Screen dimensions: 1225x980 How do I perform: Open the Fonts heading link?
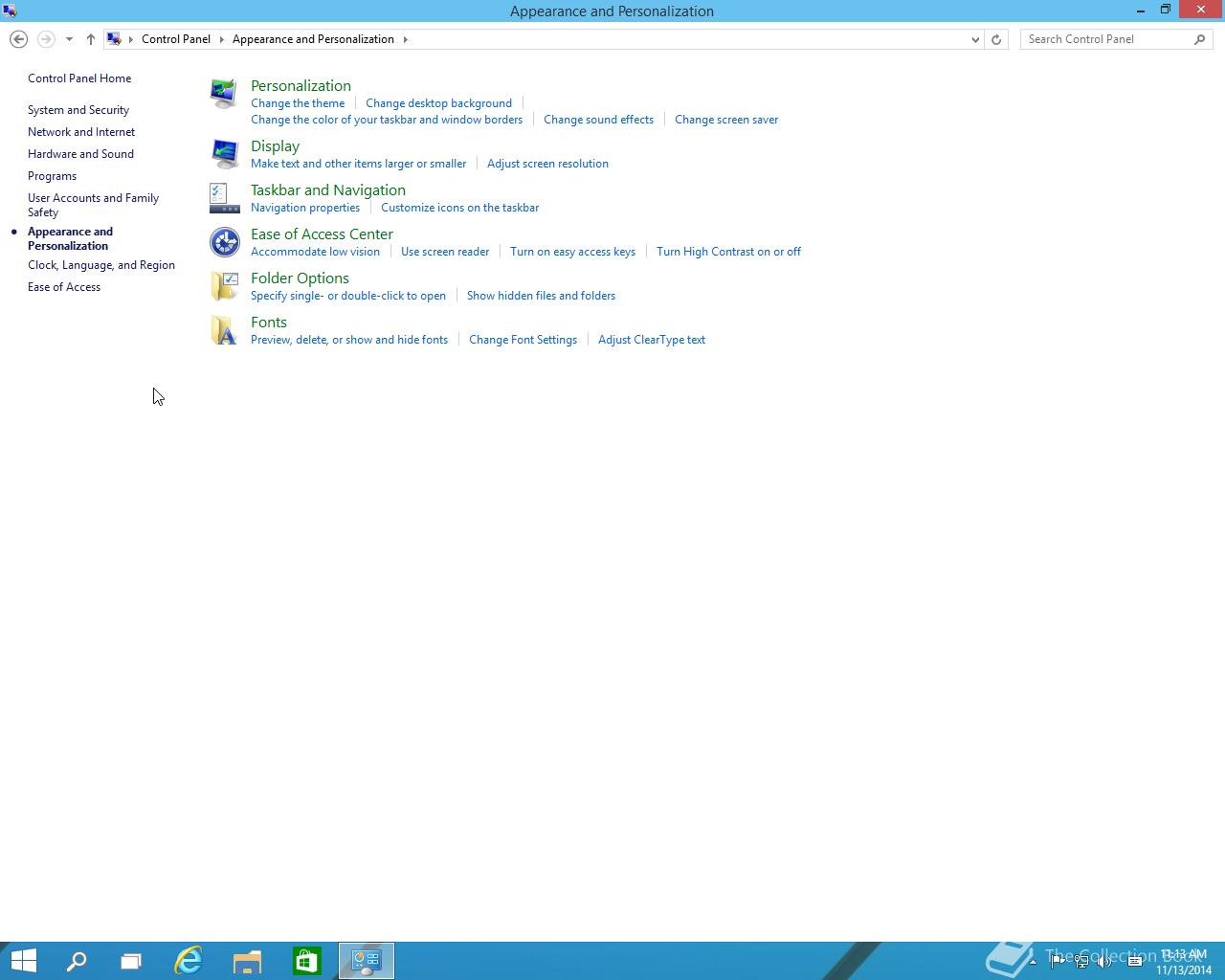click(269, 322)
